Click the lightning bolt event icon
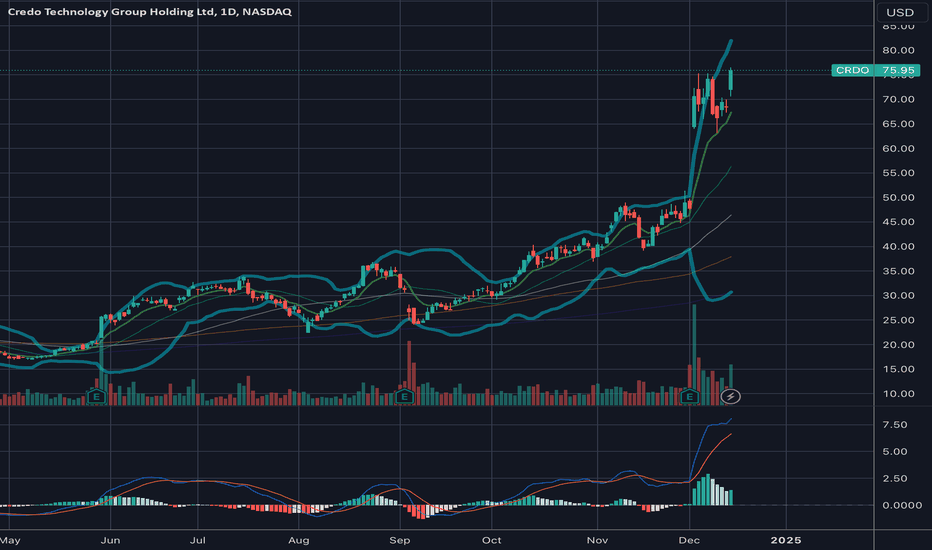The width and height of the screenshot is (932, 550). [x=733, y=397]
